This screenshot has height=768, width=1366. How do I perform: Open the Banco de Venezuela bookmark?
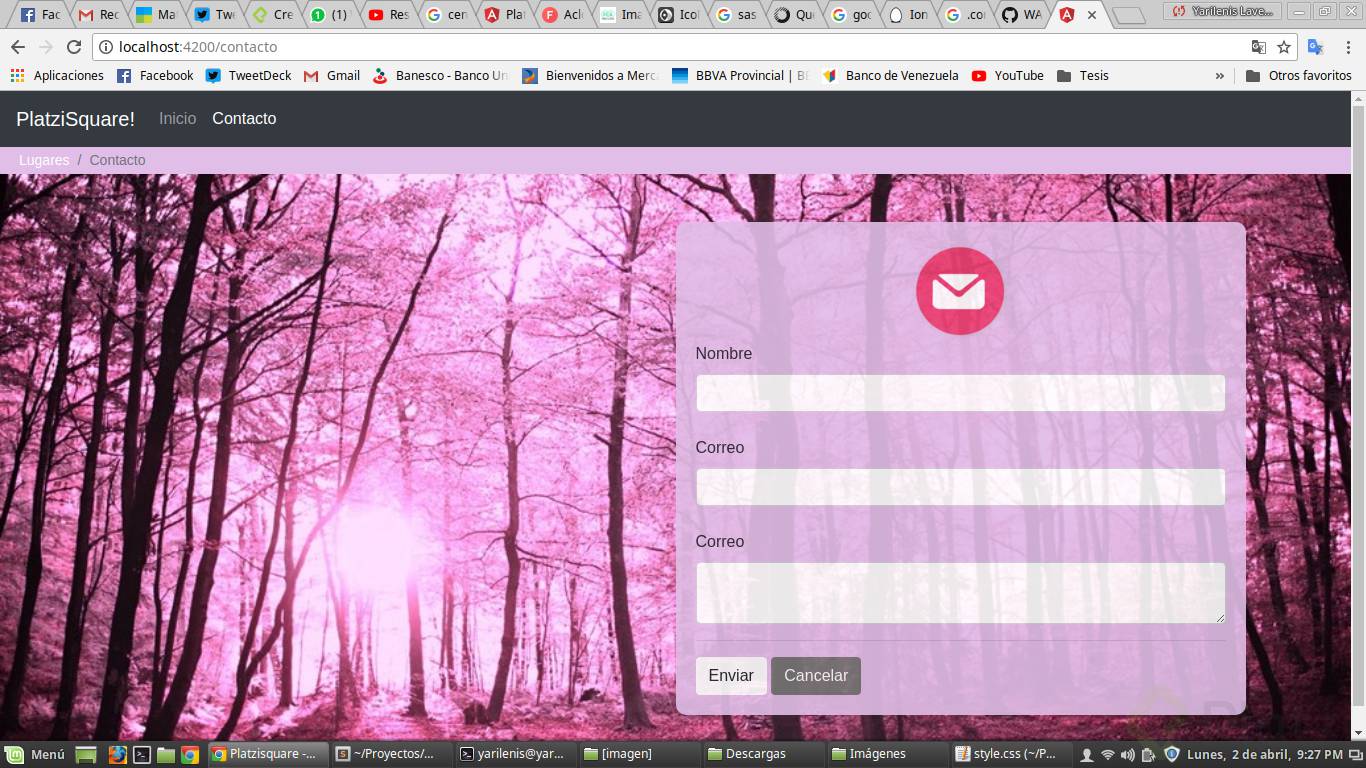890,75
